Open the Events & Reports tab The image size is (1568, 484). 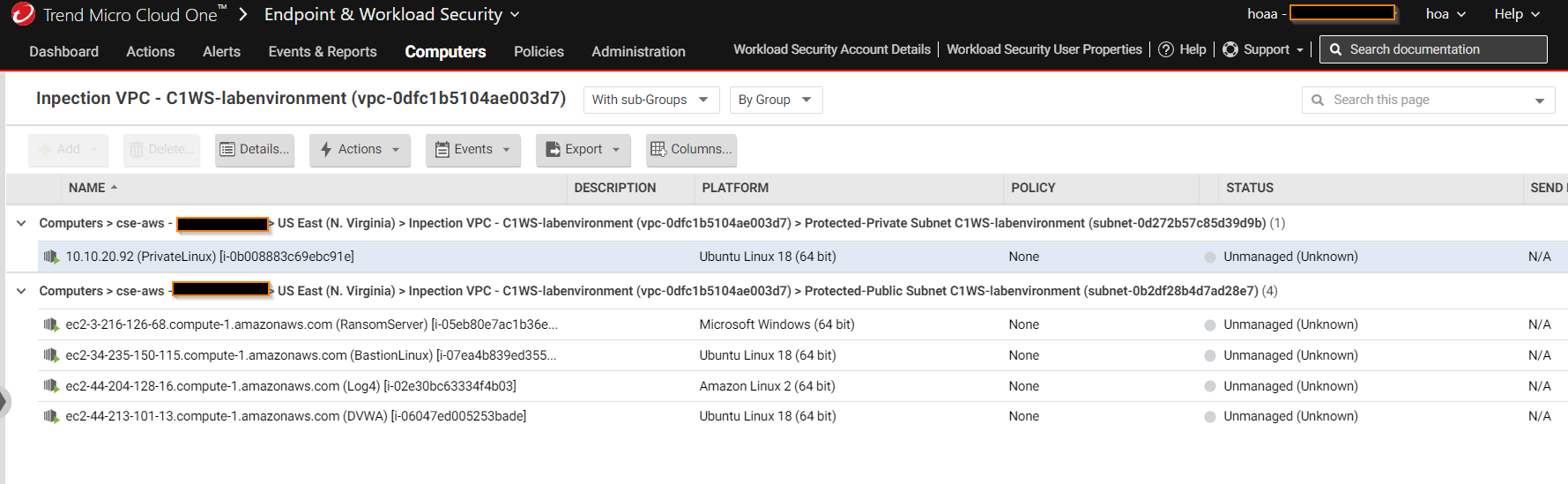point(323,51)
